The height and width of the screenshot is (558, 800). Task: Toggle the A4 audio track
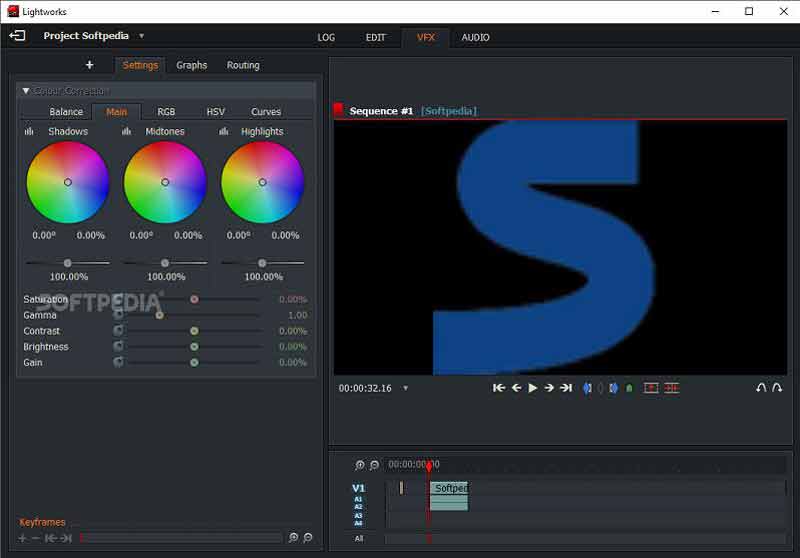[x=358, y=523]
